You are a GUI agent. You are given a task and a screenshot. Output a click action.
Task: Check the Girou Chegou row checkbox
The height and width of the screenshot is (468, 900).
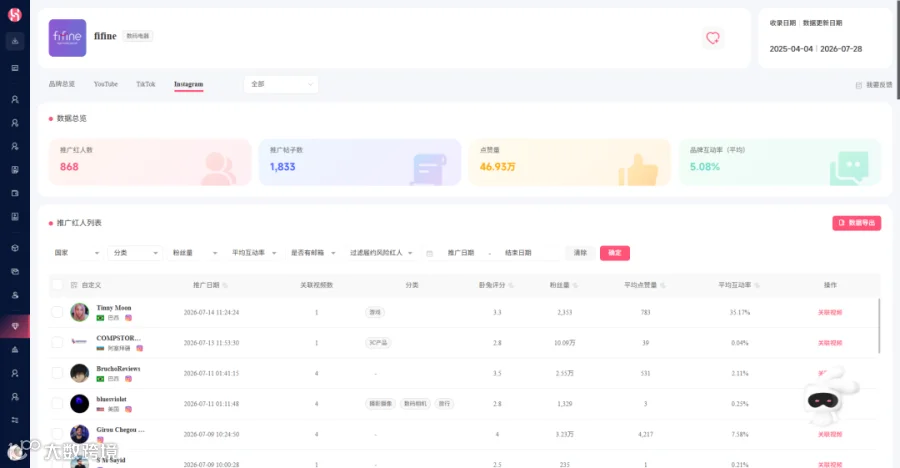tap(57, 434)
